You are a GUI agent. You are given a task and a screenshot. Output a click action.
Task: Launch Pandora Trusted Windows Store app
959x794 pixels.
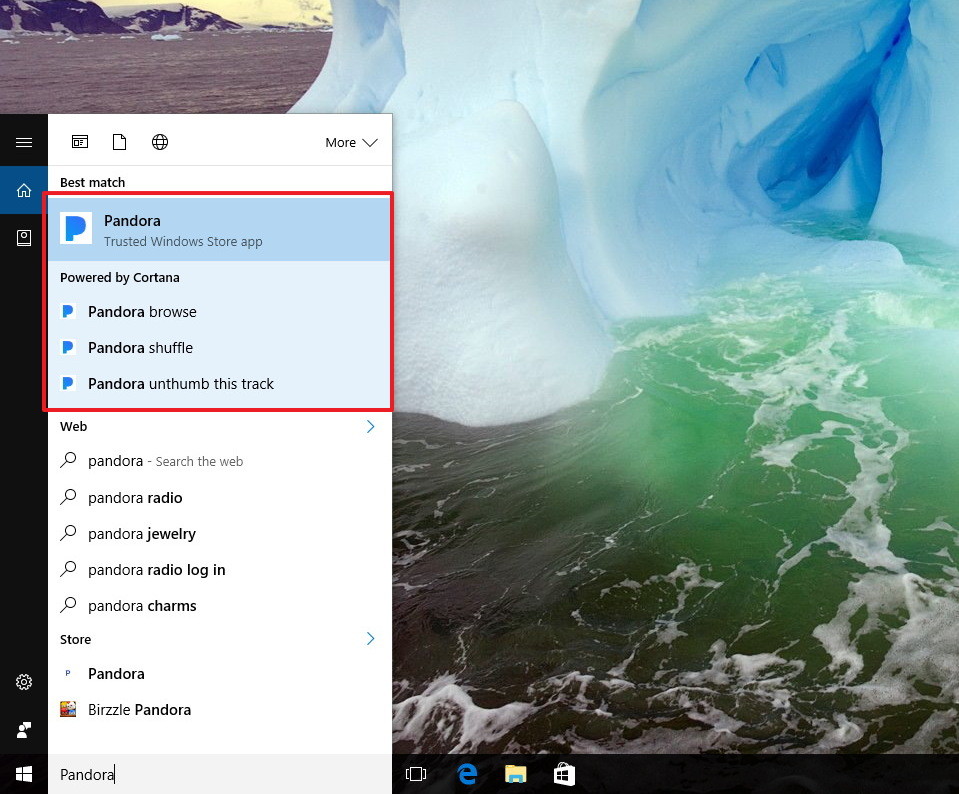coord(219,230)
